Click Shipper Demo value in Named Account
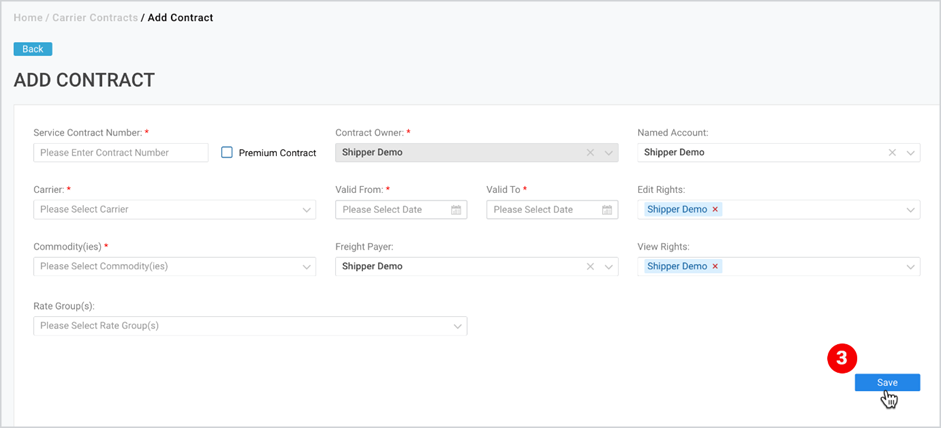The width and height of the screenshot is (941, 428). pos(674,152)
